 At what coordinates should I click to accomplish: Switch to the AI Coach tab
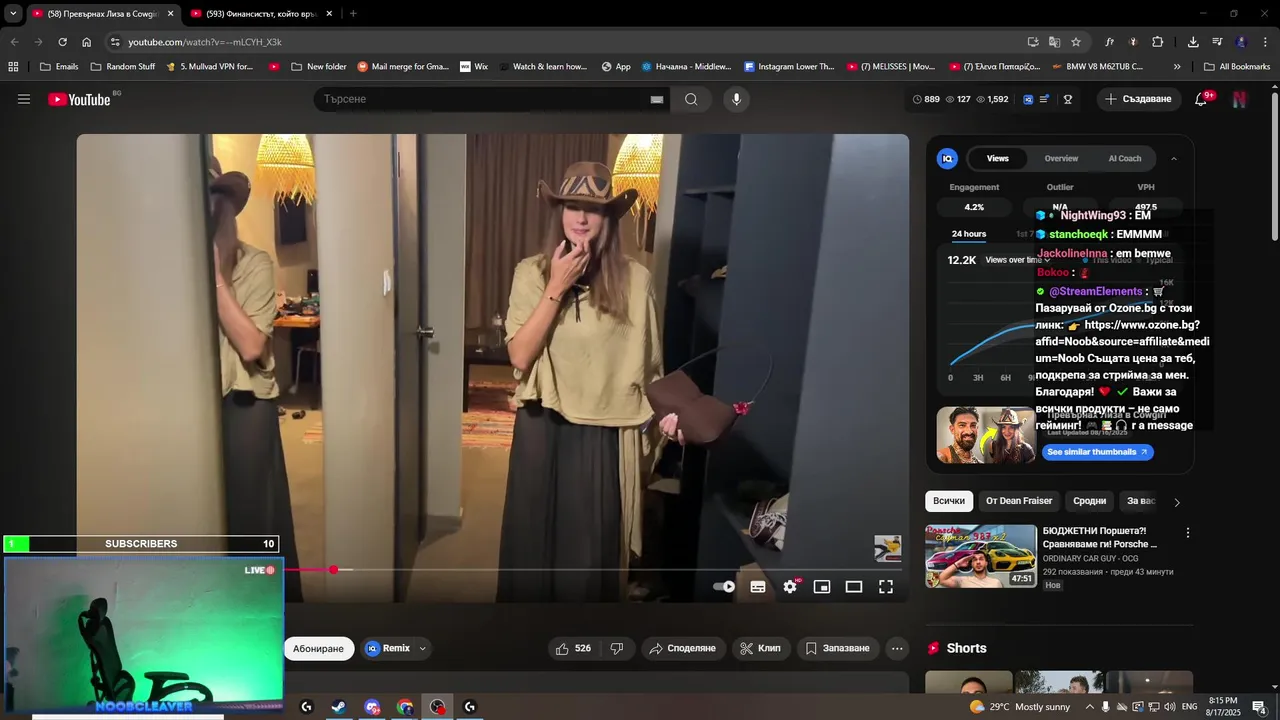click(1125, 158)
